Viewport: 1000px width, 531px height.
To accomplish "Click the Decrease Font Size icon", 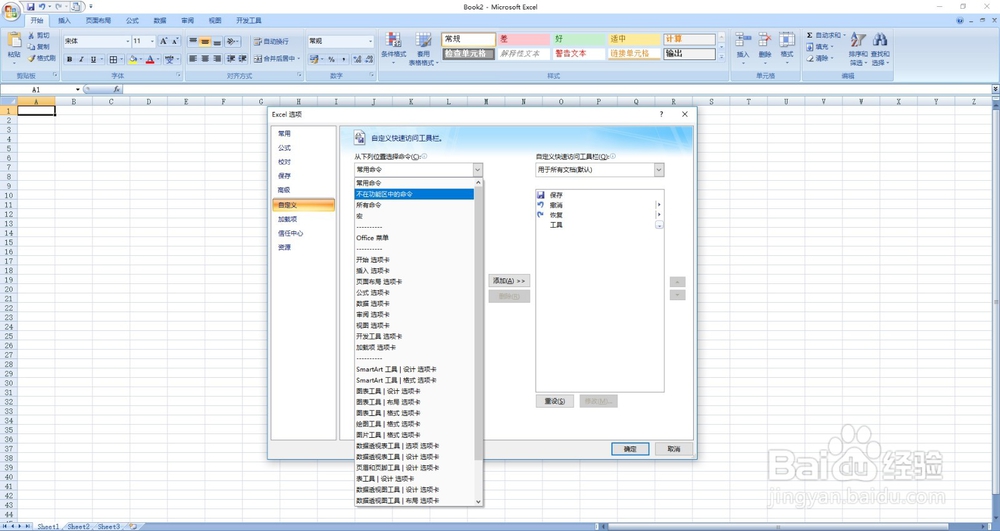I will (175, 41).
